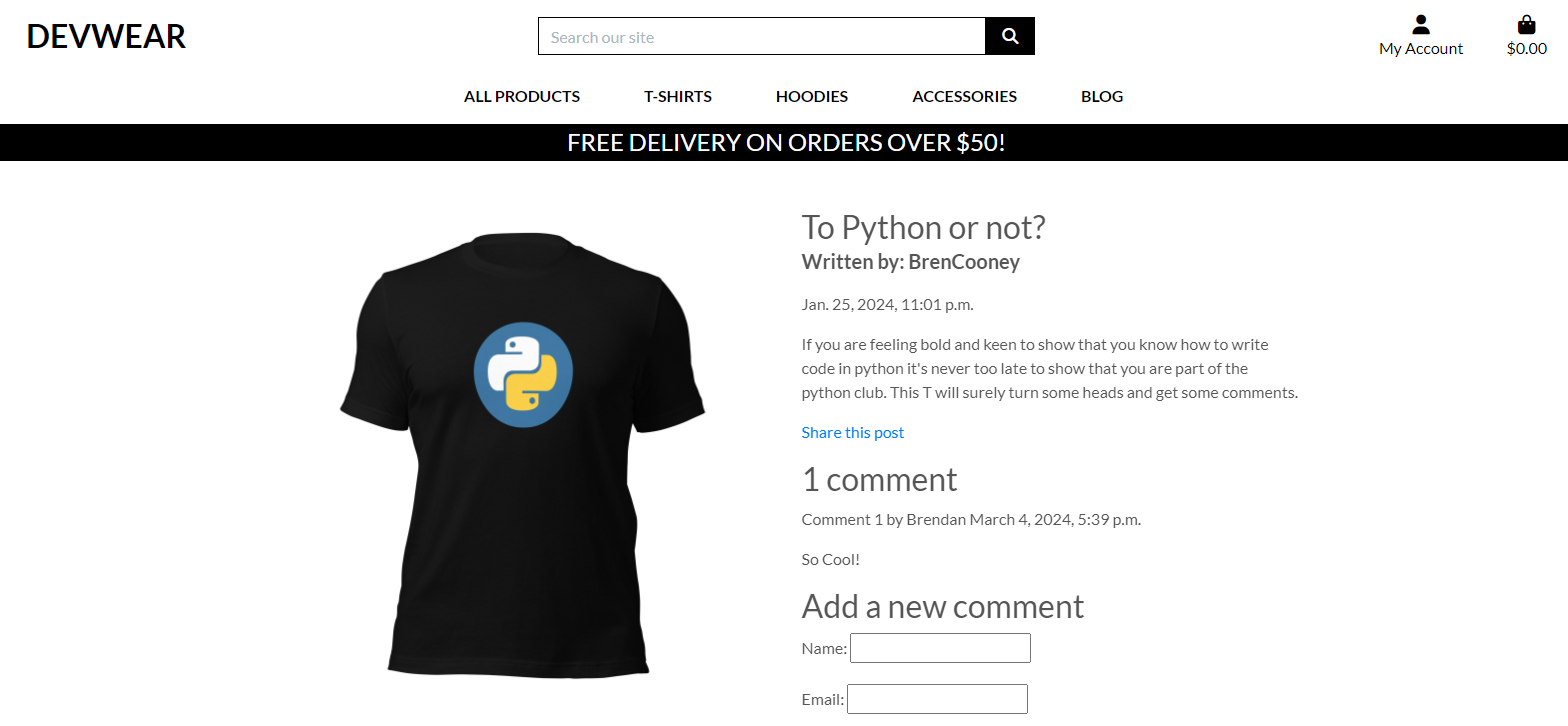
Task: Click the 1 comment heading
Action: (x=880, y=480)
